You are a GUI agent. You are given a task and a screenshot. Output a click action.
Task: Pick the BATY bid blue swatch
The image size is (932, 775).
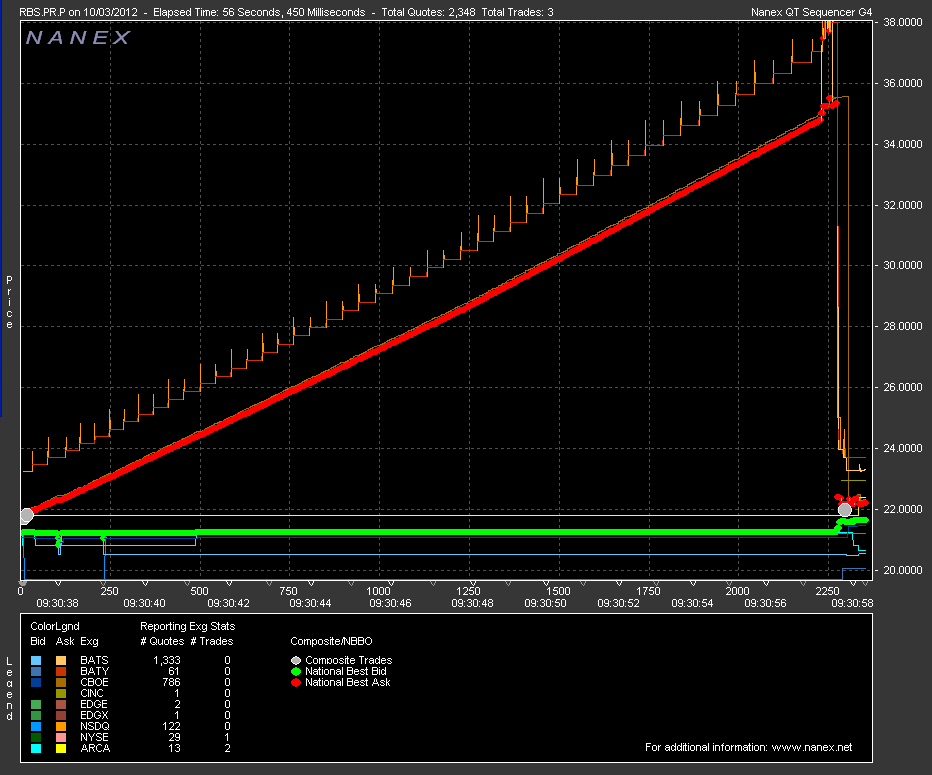(36, 672)
